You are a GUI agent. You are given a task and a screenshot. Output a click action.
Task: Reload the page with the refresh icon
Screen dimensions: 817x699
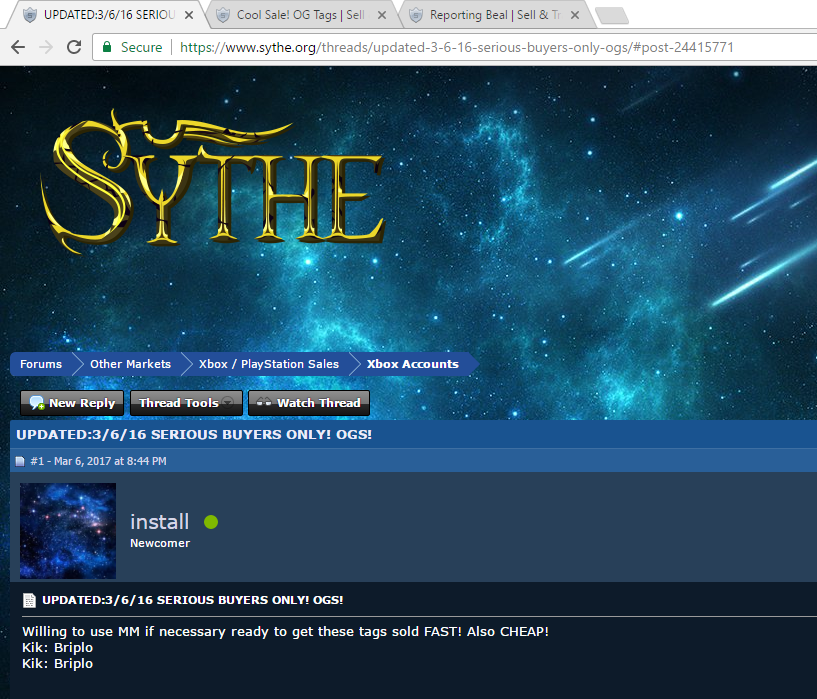pos(74,47)
